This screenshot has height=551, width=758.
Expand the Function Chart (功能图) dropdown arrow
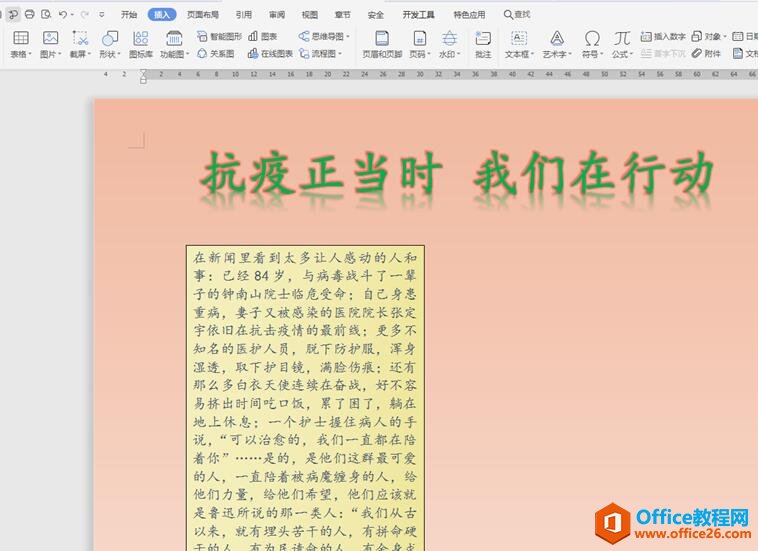187,54
